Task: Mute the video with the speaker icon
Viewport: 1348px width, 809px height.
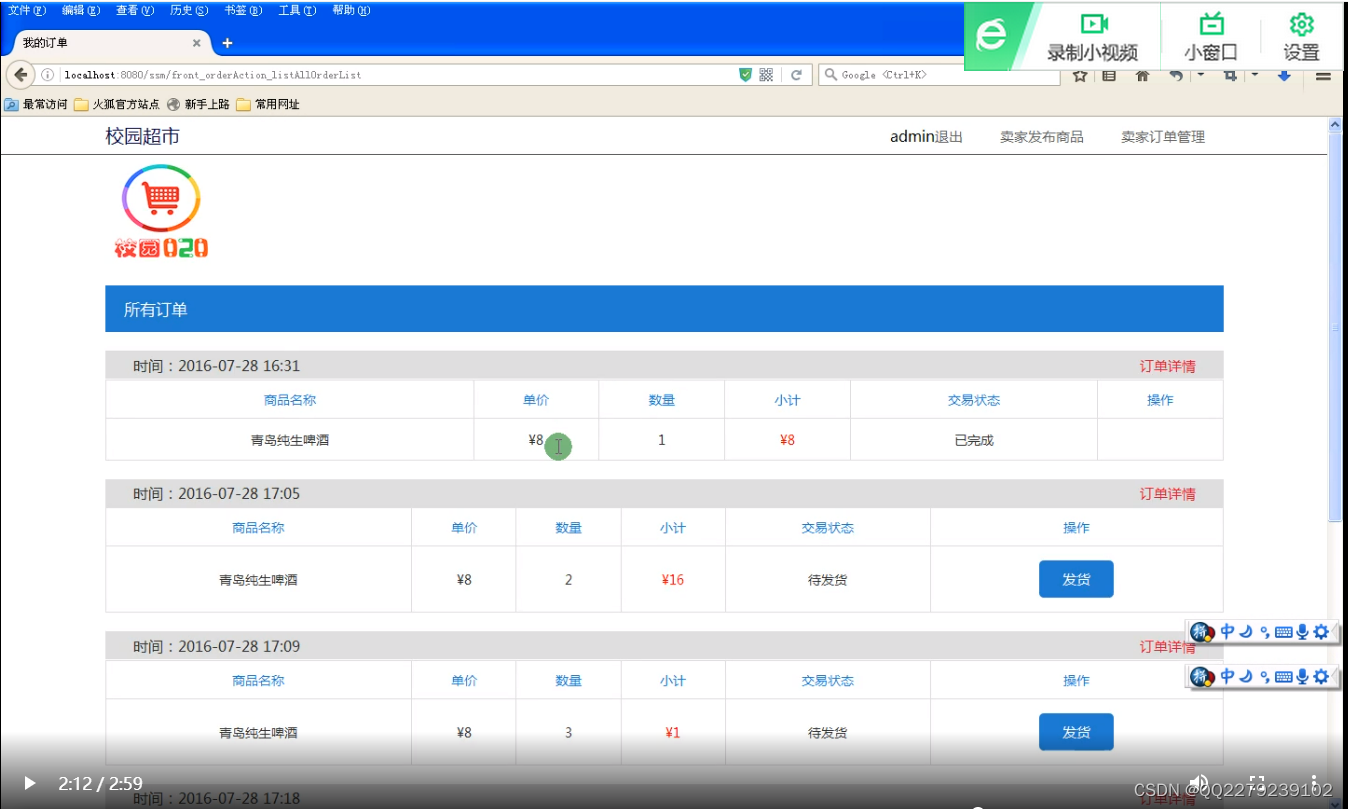Action: 1201,783
